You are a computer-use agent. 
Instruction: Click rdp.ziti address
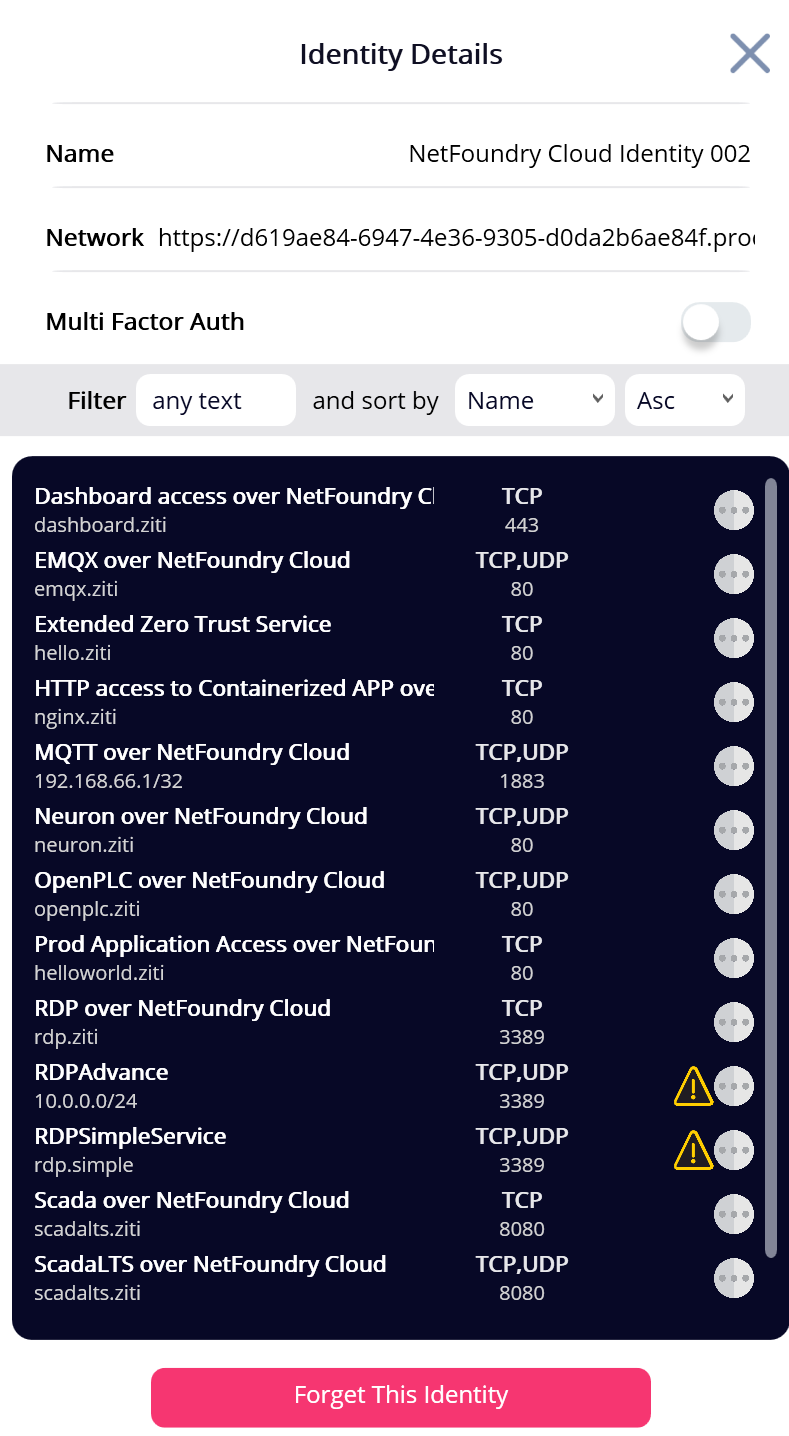[x=66, y=1037]
